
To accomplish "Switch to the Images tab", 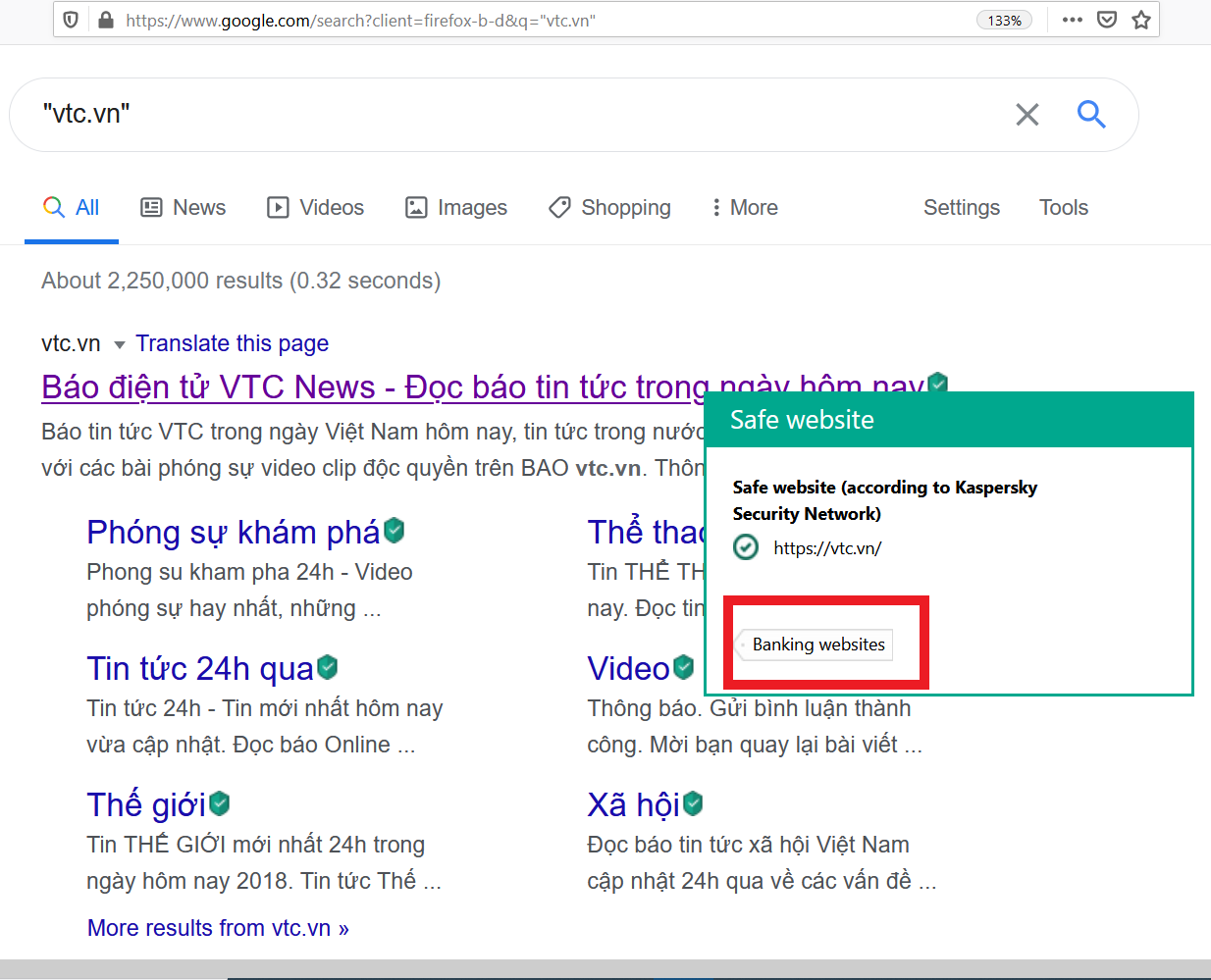I will click(456, 208).
